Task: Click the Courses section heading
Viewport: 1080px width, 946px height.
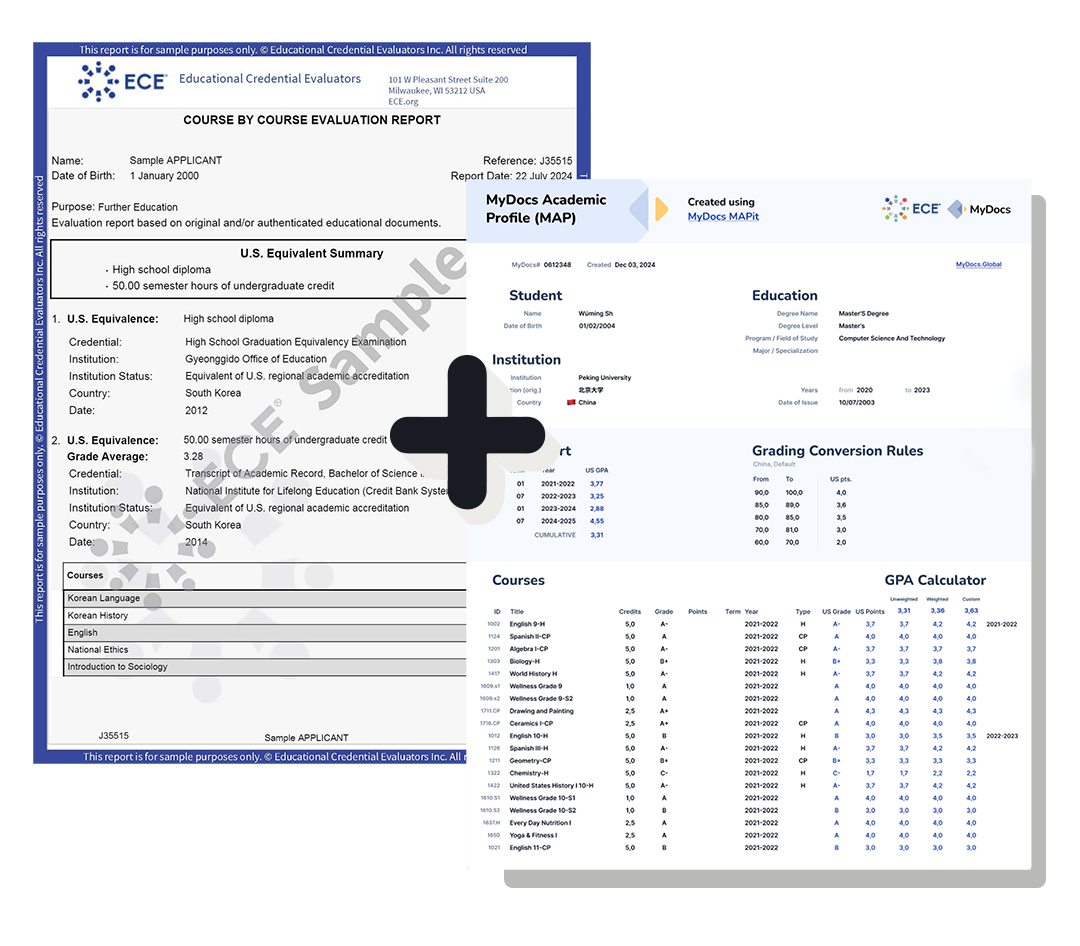Action: 520,580
